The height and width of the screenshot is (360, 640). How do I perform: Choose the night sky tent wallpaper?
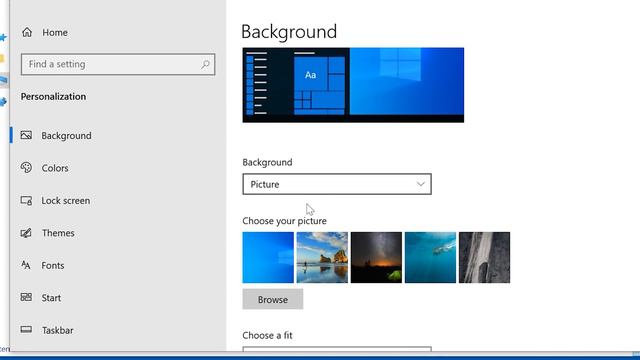pos(376,257)
